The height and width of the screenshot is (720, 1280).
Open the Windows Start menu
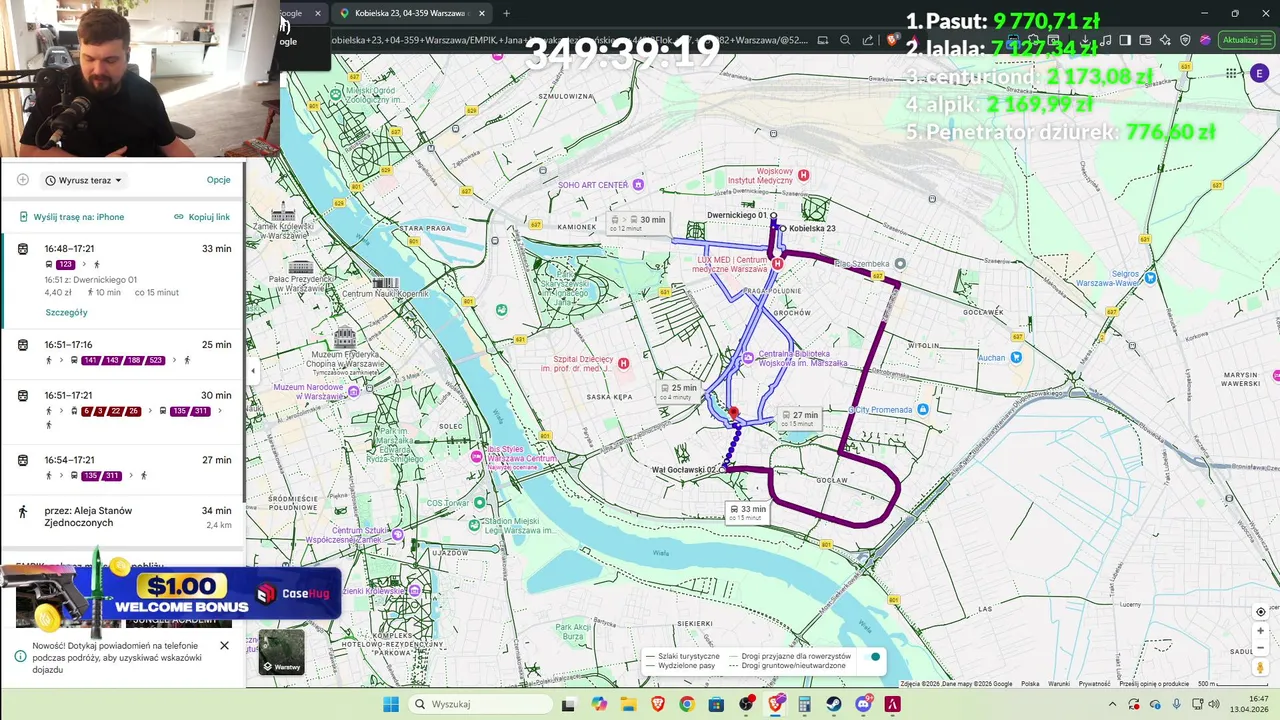tap(391, 704)
